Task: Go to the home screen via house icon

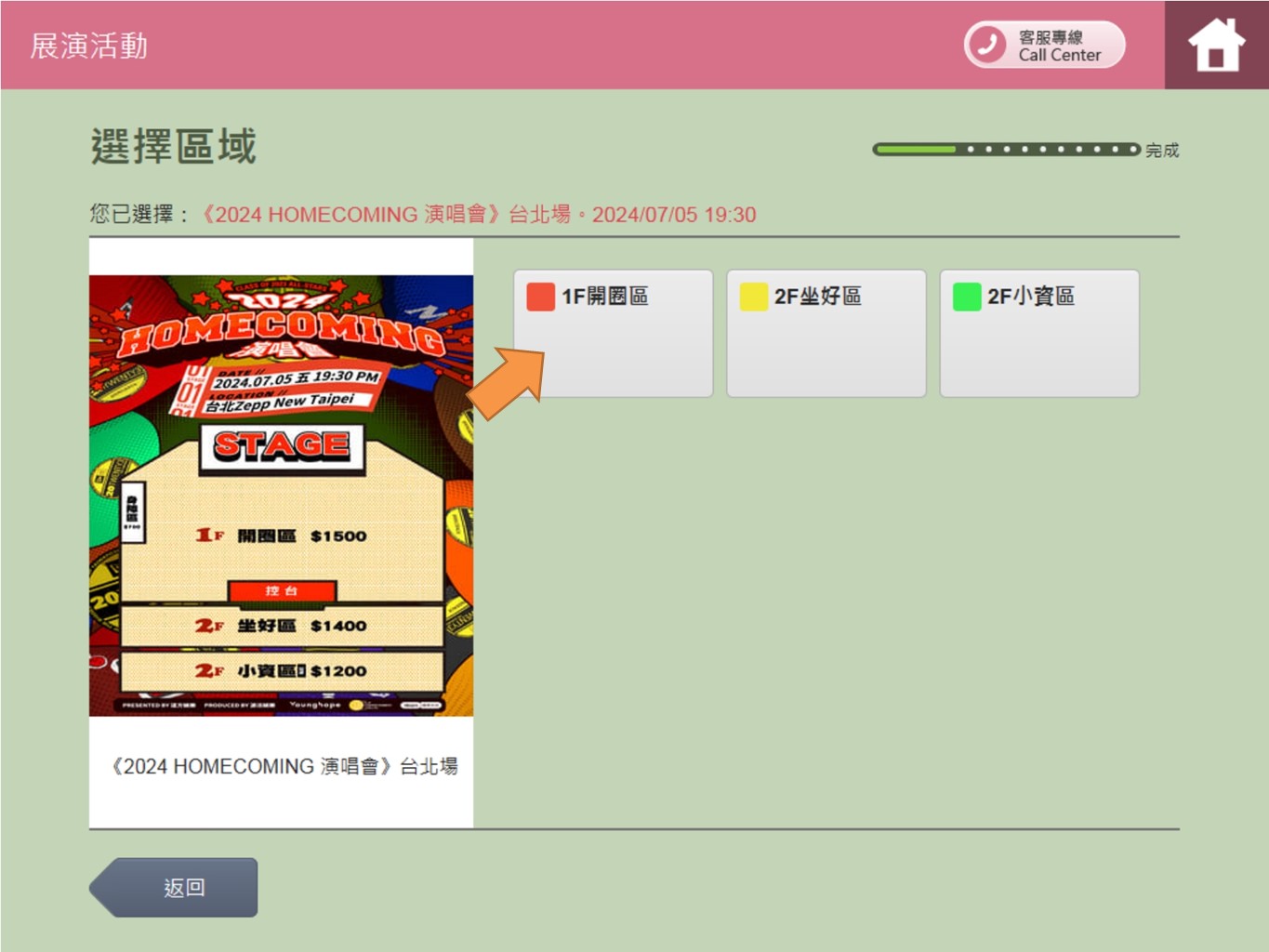Action: [x=1216, y=45]
